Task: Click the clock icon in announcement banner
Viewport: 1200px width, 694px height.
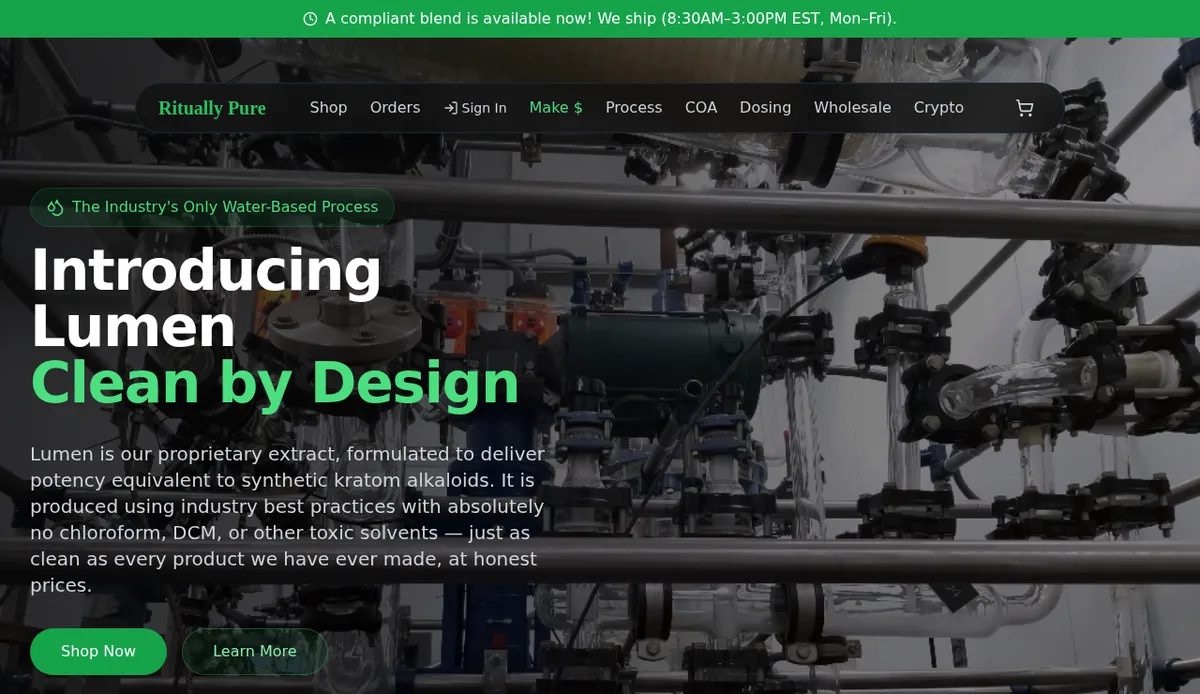Action: pyautogui.click(x=310, y=19)
